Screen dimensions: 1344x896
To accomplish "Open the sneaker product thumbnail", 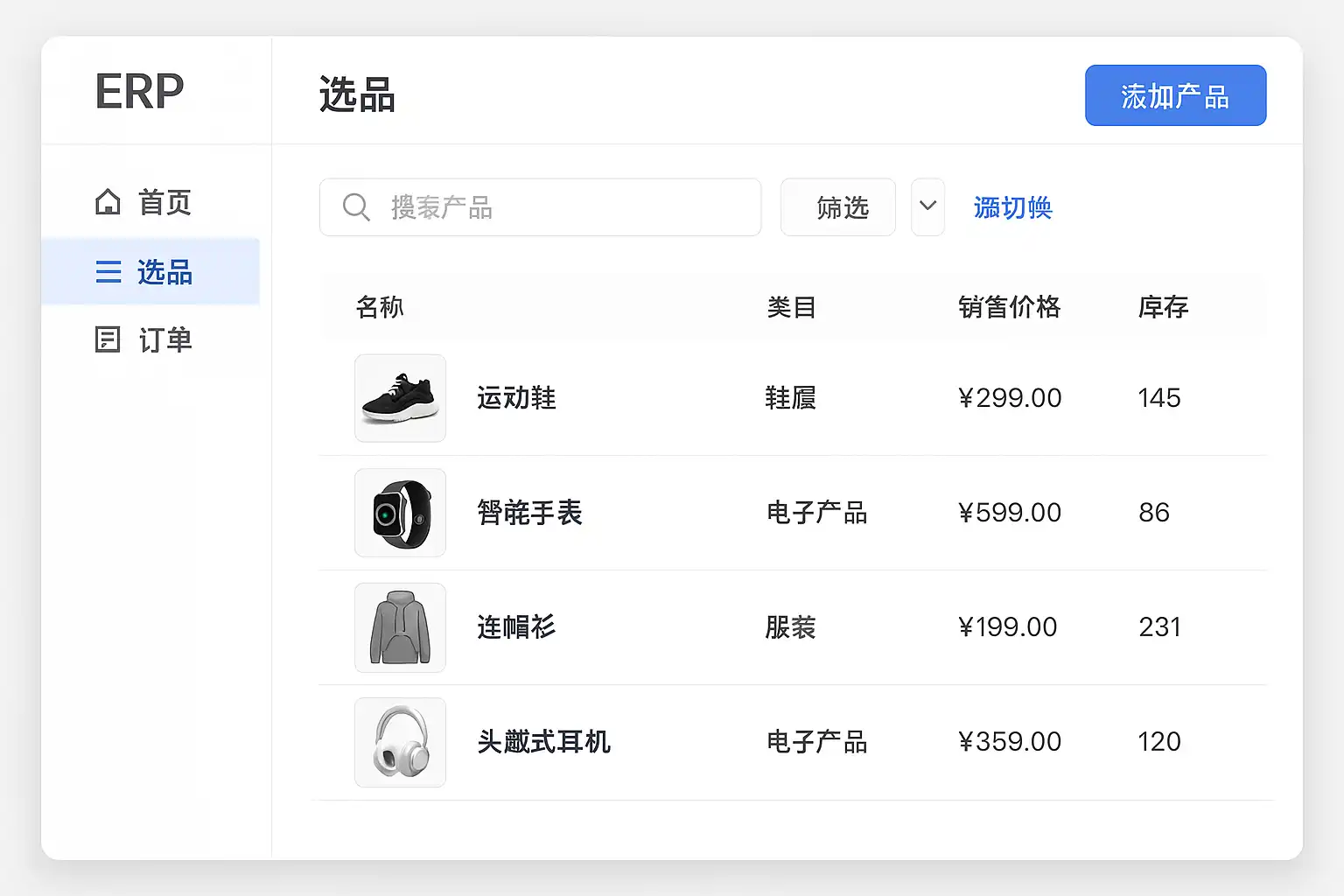I will tap(400, 398).
